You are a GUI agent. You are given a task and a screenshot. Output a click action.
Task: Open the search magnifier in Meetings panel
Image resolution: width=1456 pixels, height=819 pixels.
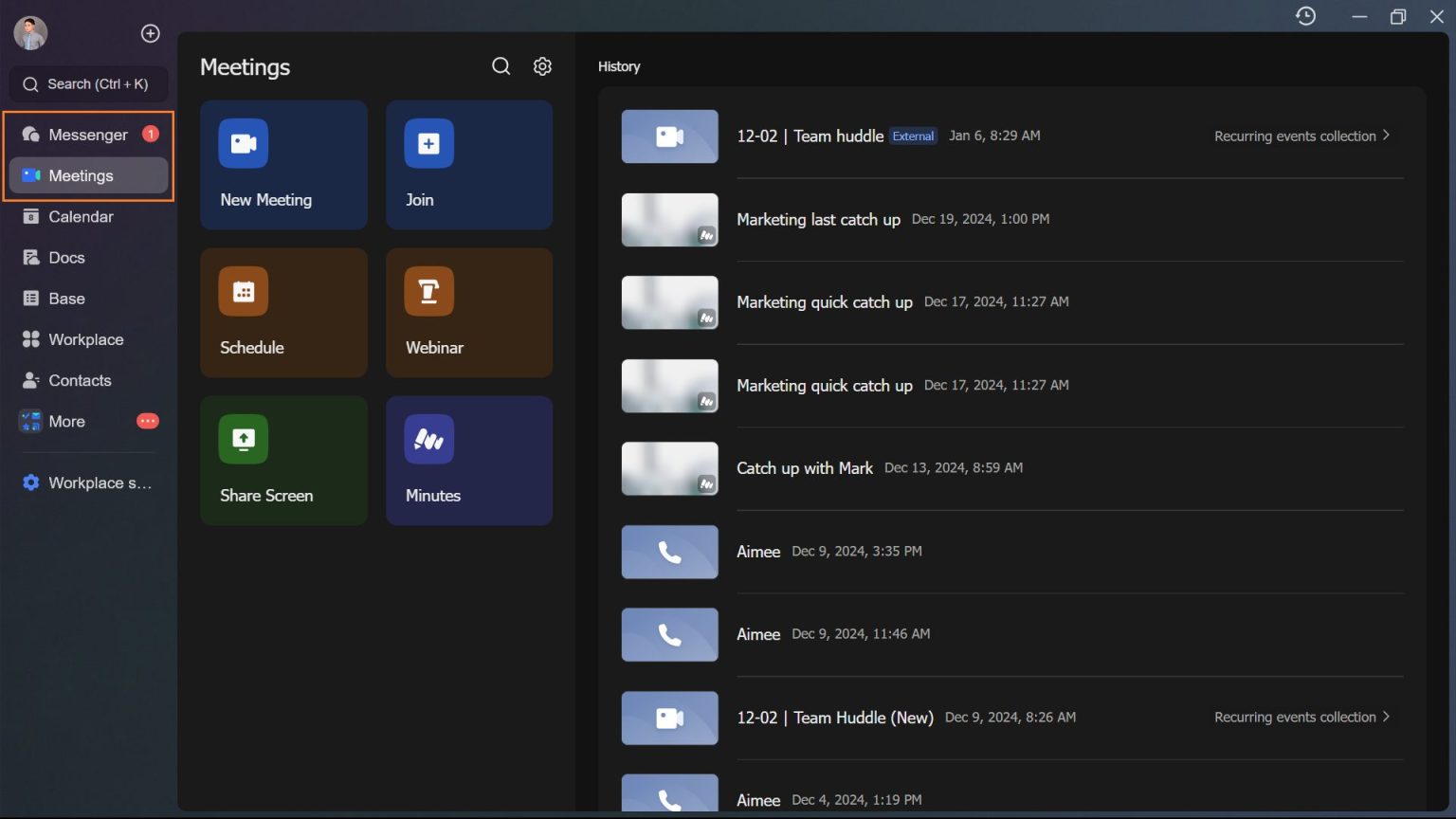[x=500, y=65]
